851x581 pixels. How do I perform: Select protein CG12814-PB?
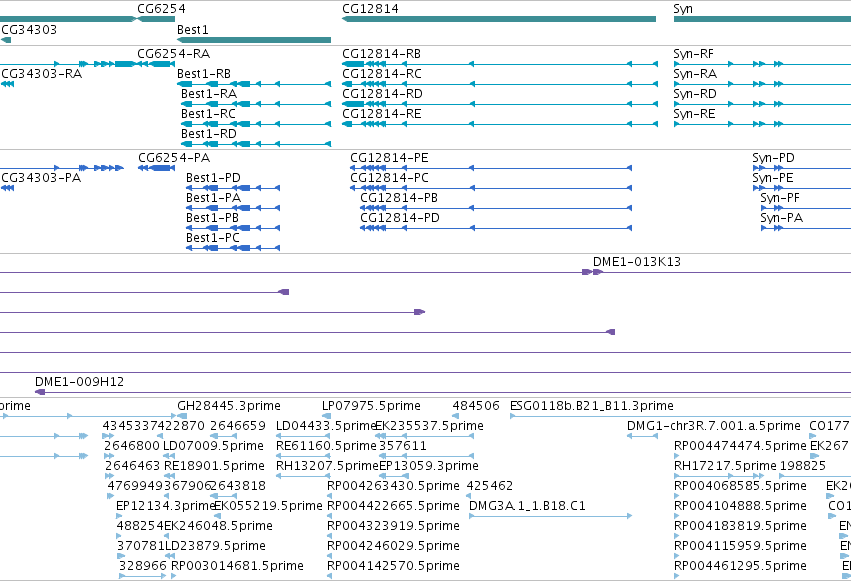tap(399, 198)
